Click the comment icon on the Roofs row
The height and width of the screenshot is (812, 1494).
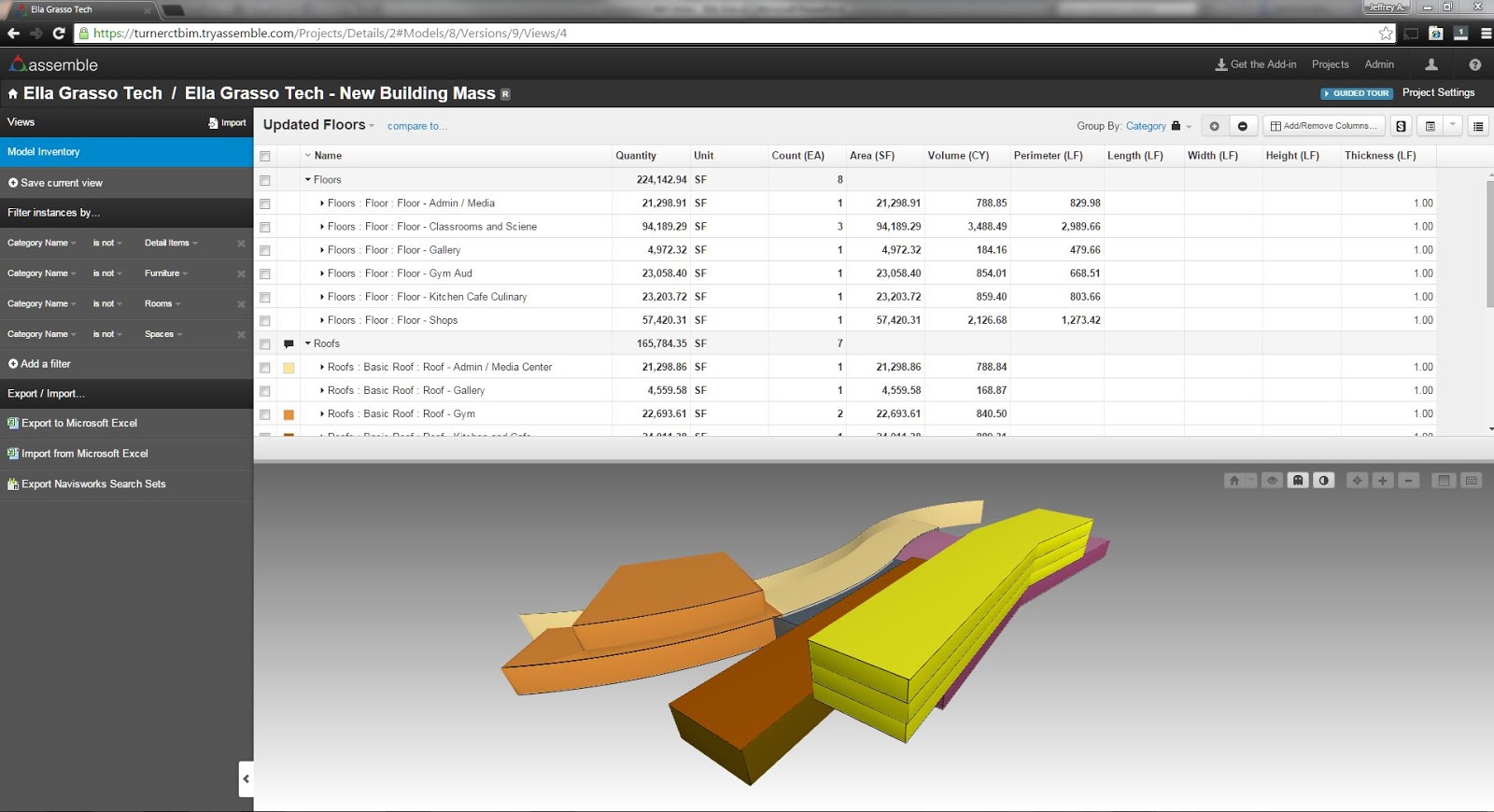click(289, 344)
